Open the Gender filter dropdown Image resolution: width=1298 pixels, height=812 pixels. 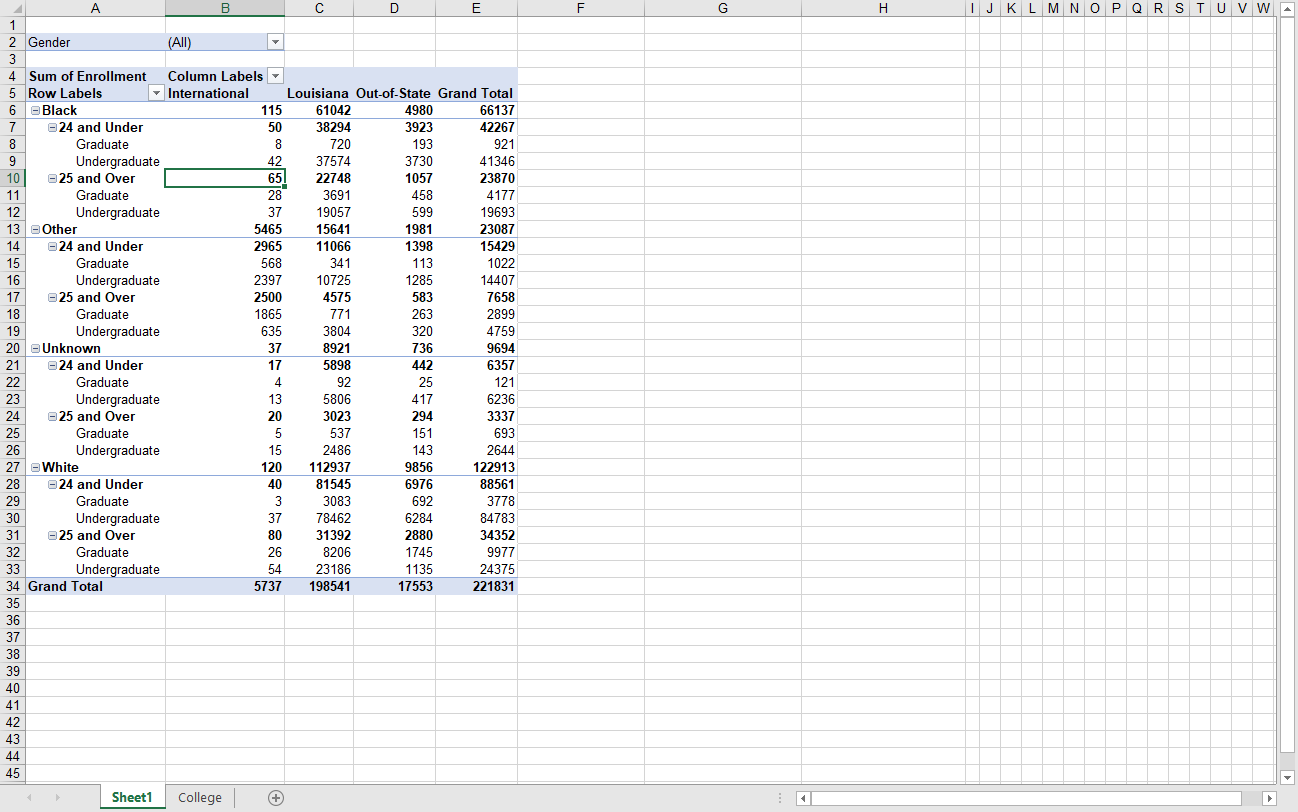click(x=274, y=42)
